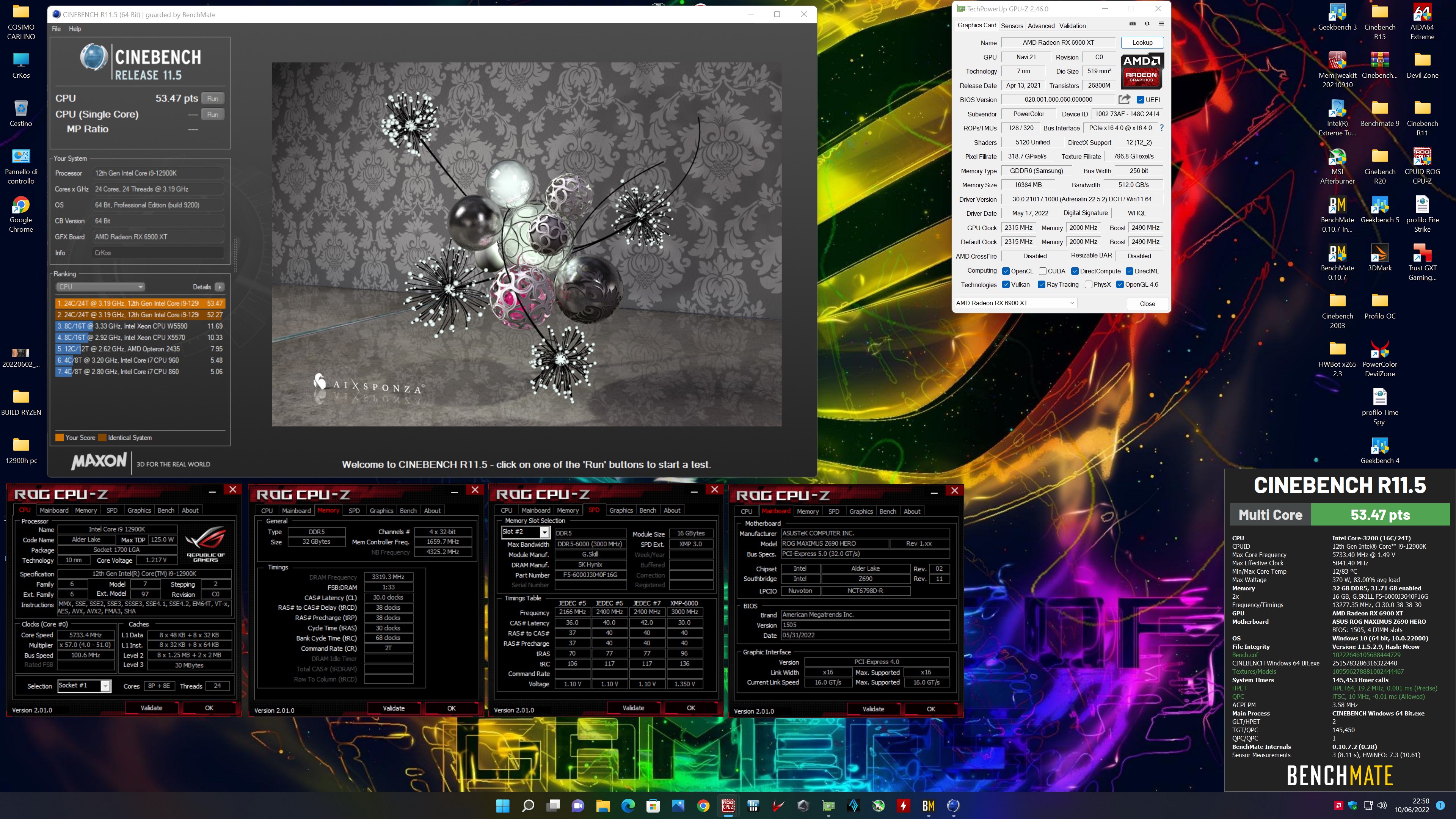
Task: Open File Explorer from taskbar
Action: point(603,805)
